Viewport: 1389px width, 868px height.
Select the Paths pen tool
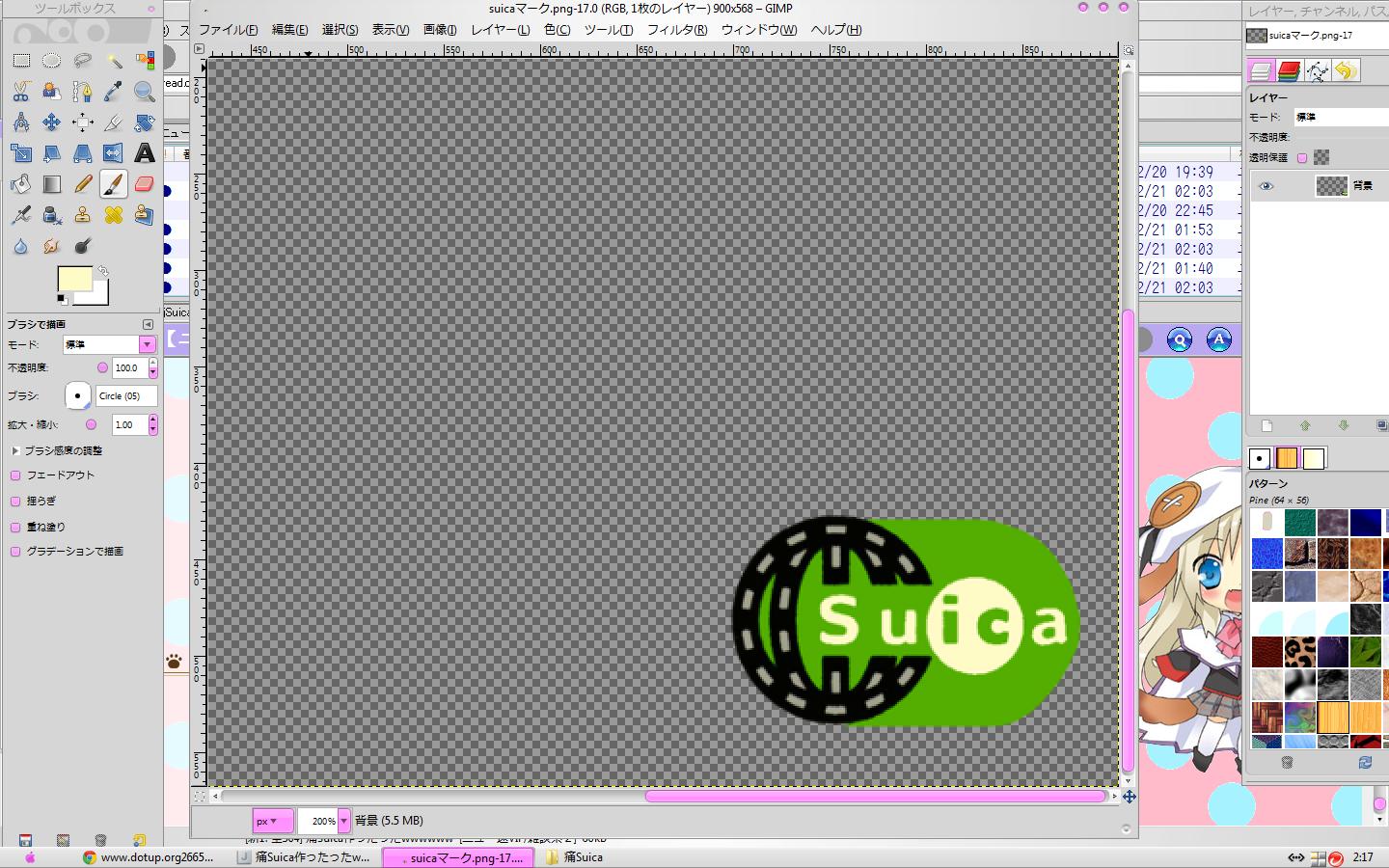82,92
